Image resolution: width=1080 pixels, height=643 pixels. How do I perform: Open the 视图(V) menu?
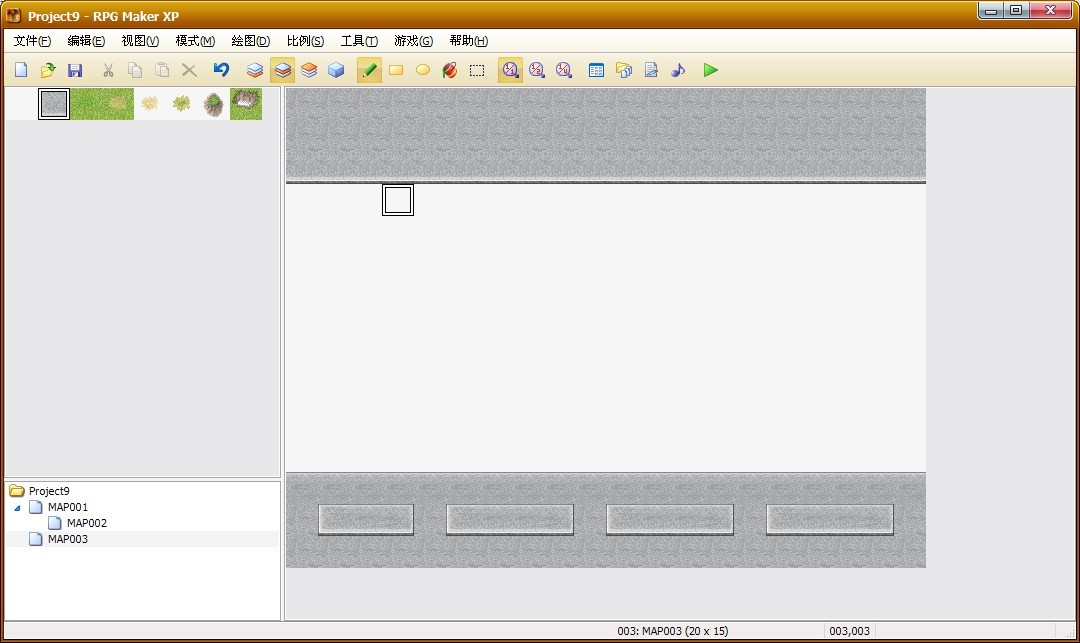tap(141, 41)
